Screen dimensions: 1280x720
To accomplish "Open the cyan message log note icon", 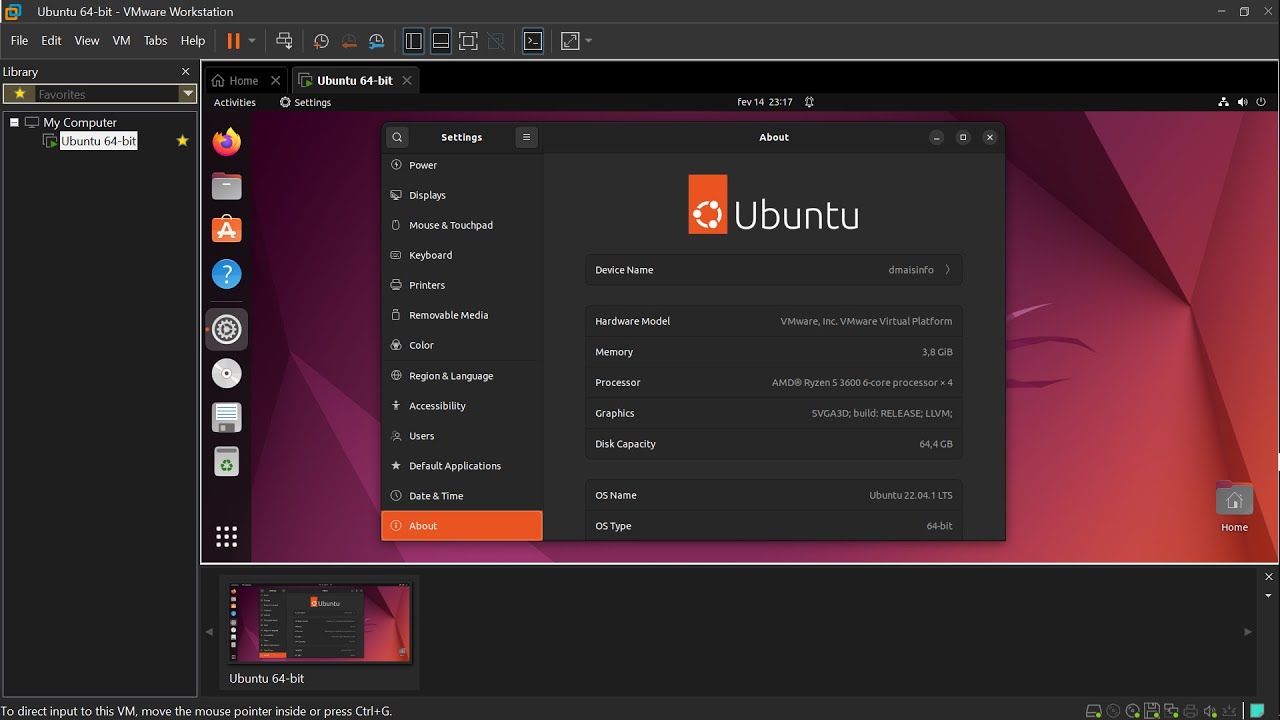I will pos(1257,711).
